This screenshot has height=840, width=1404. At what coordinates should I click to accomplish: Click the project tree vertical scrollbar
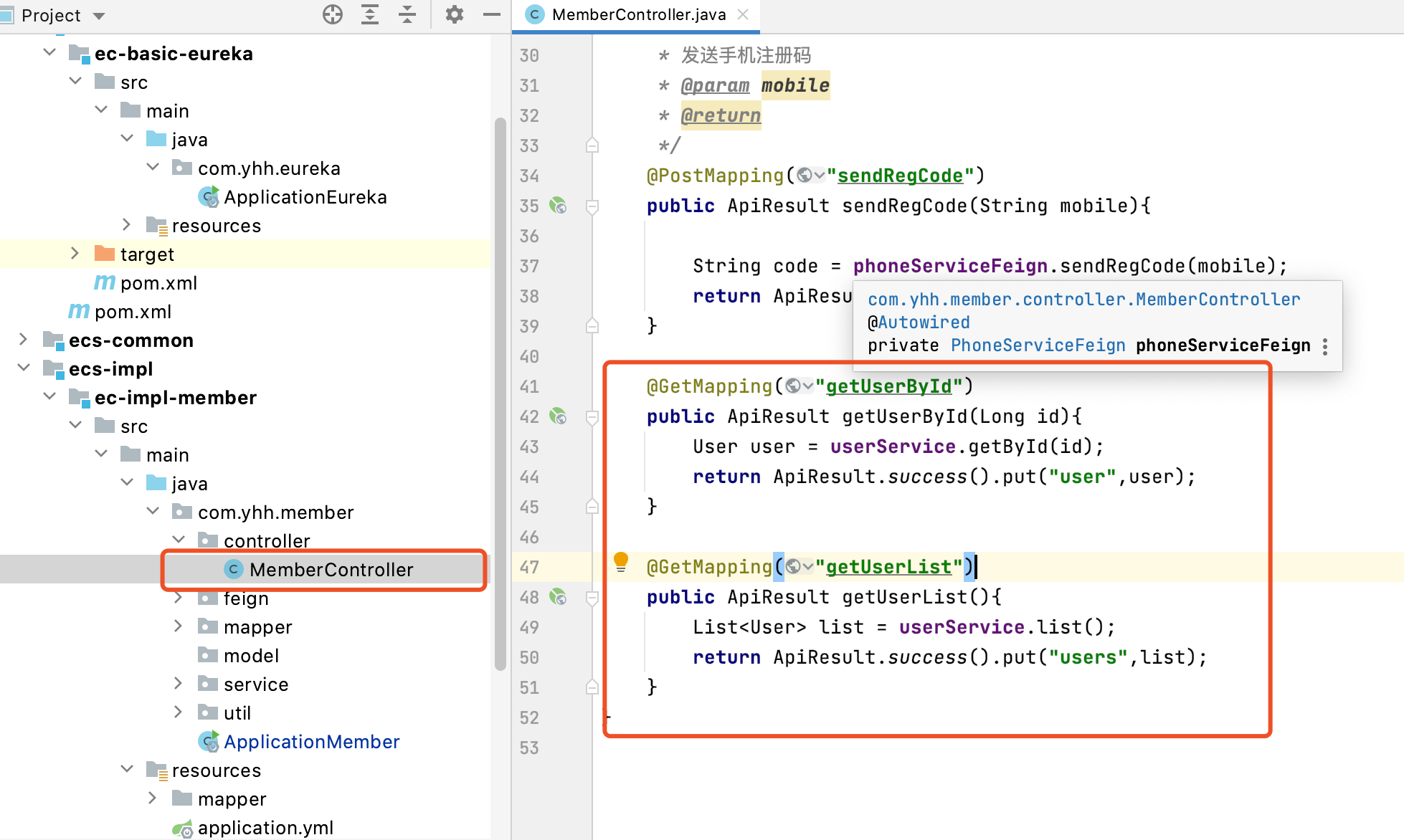pyautogui.click(x=500, y=394)
